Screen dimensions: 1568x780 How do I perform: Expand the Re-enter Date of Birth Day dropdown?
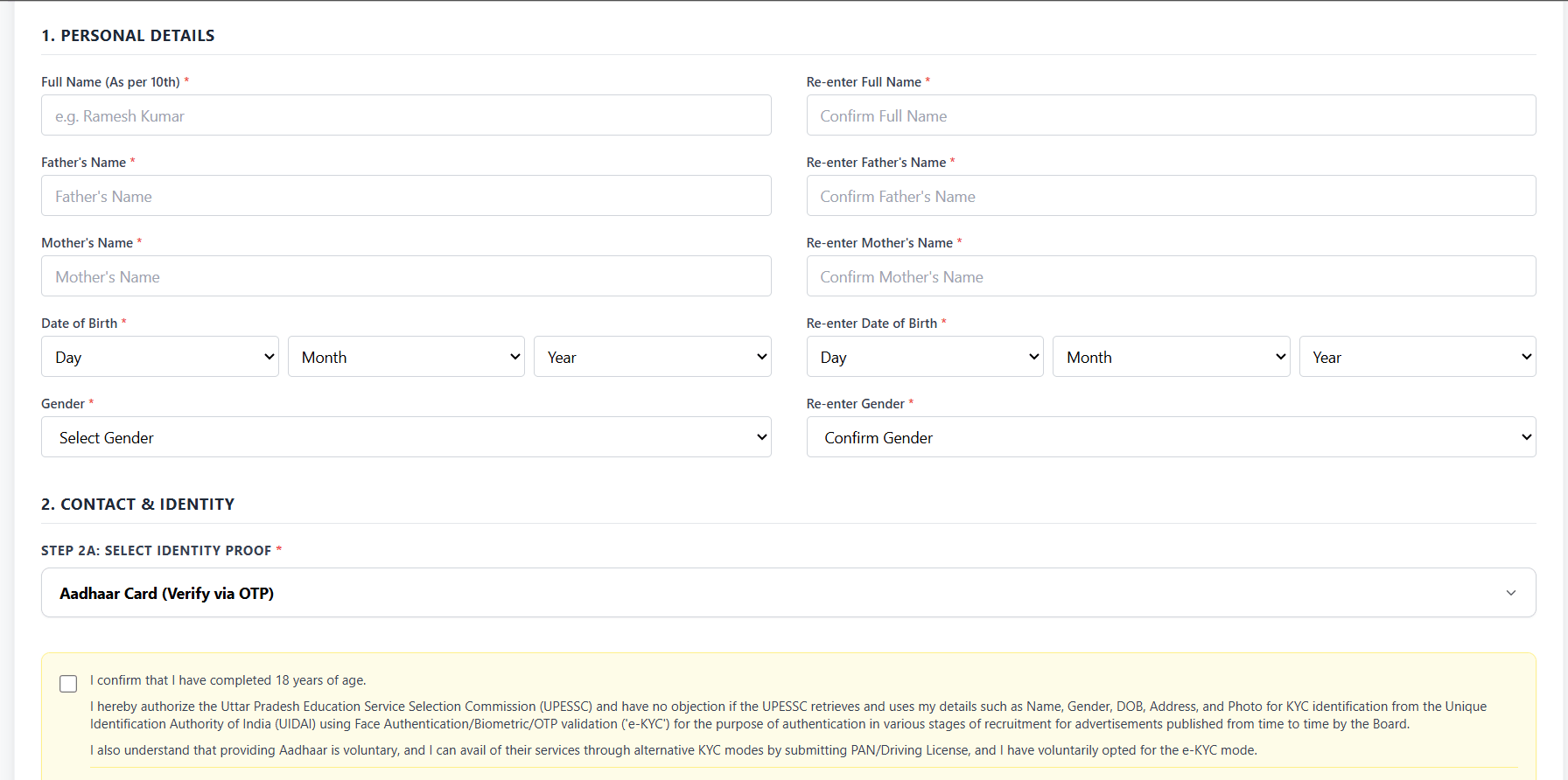pyautogui.click(x=925, y=357)
